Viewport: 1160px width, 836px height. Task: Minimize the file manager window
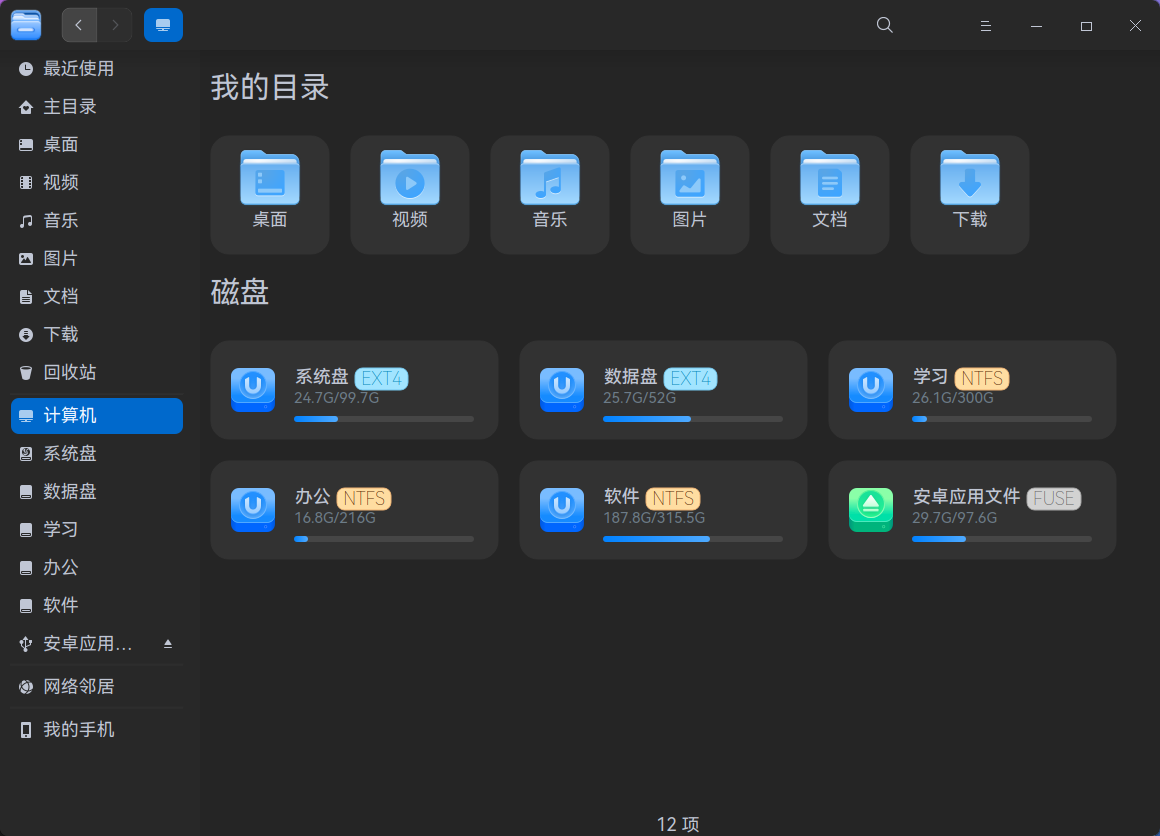[x=1036, y=26]
